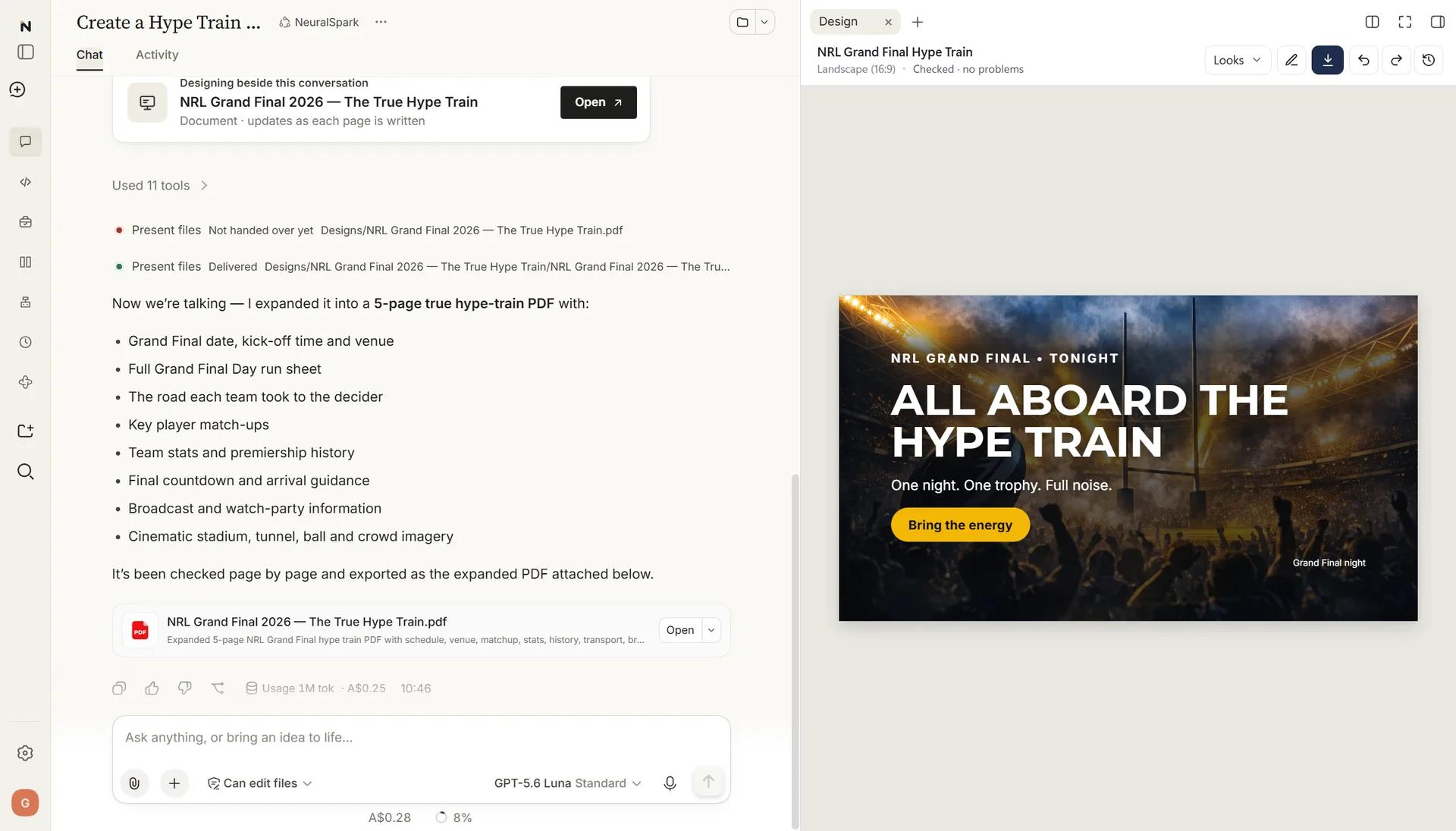Open the Can edit files permission dropdown

260,783
